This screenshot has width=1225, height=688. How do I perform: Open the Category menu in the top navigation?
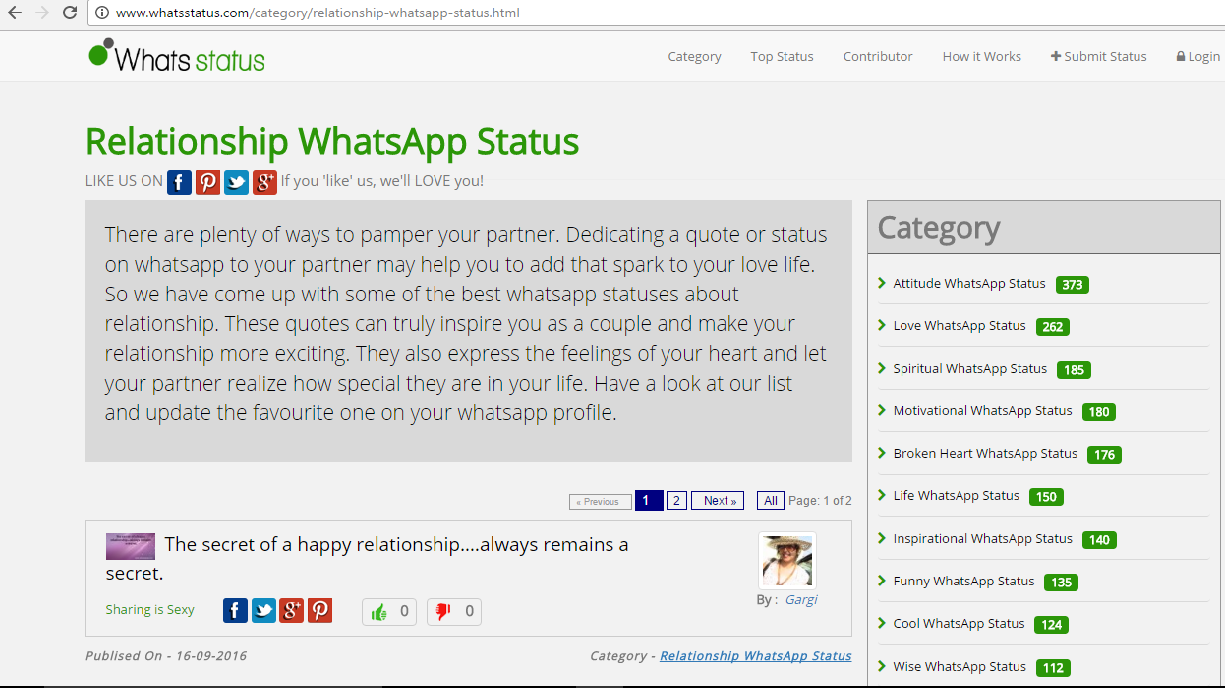click(694, 57)
